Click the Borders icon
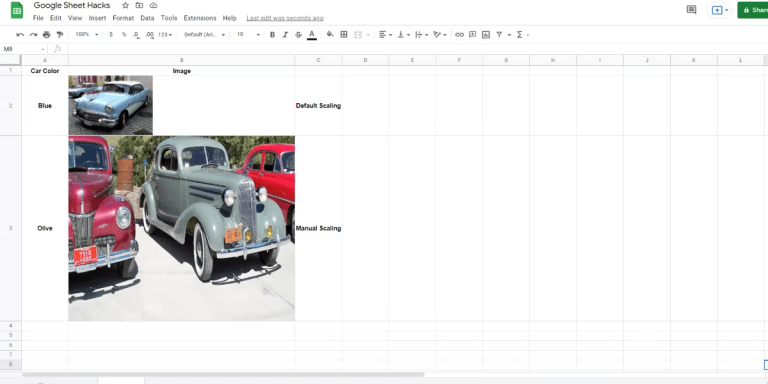The image size is (768, 384). [344, 35]
